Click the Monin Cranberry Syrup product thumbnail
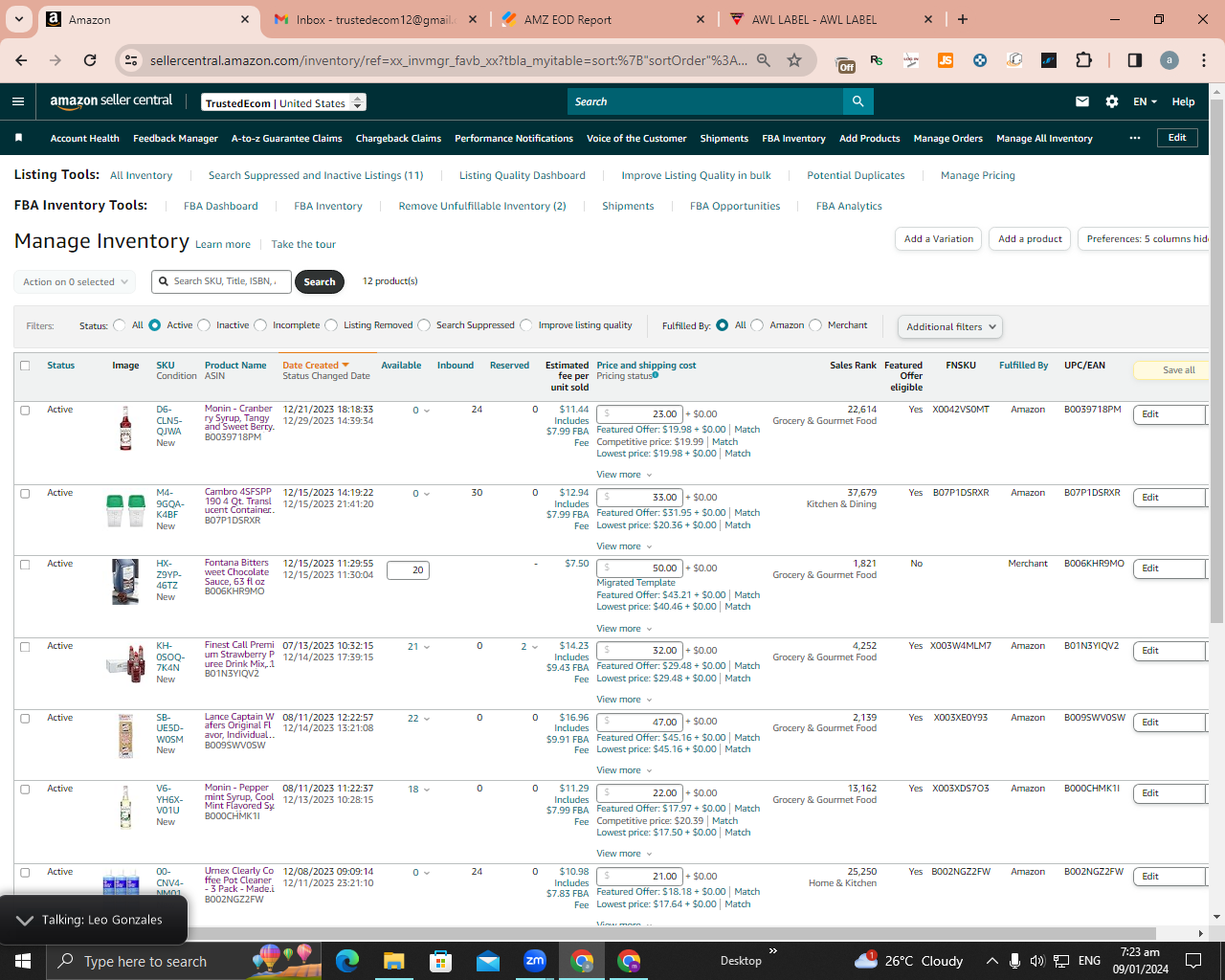This screenshot has width=1225, height=980. pyautogui.click(x=125, y=428)
